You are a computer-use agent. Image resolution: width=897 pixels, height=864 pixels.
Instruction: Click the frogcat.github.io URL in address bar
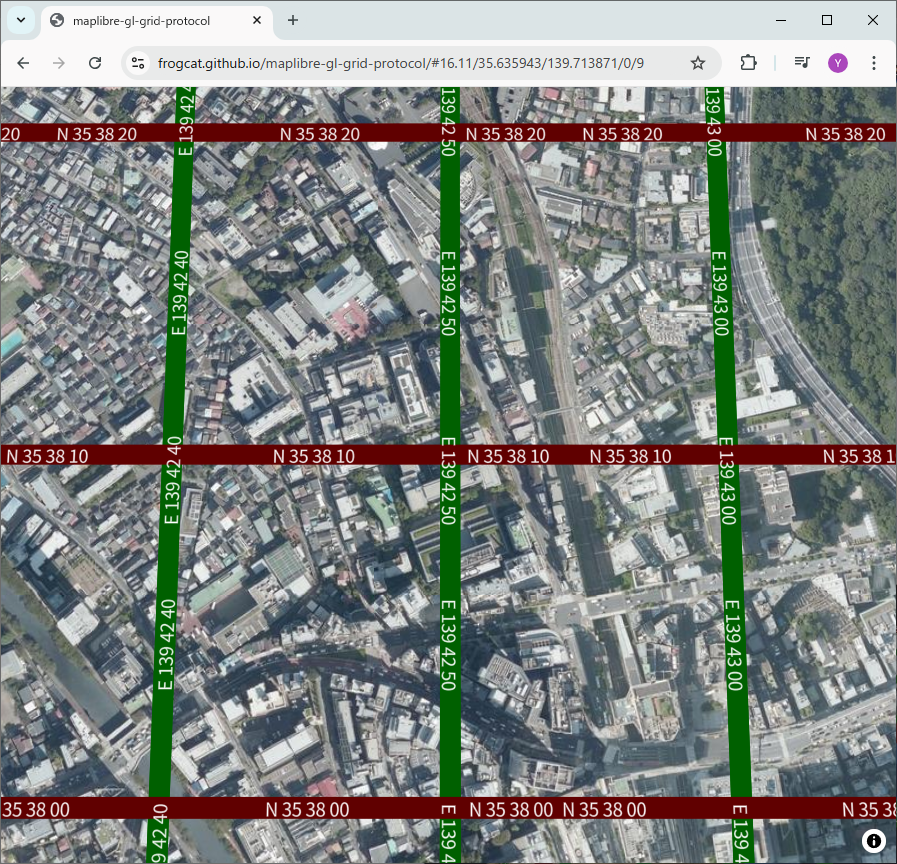(400, 63)
